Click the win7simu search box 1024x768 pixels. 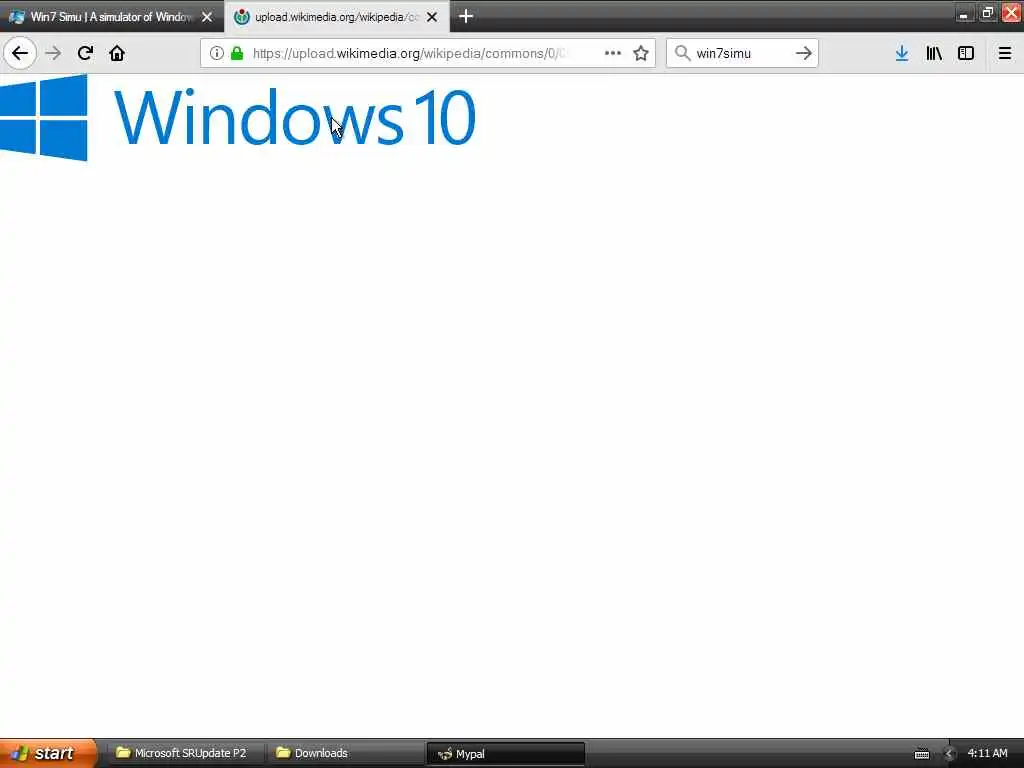coord(741,53)
